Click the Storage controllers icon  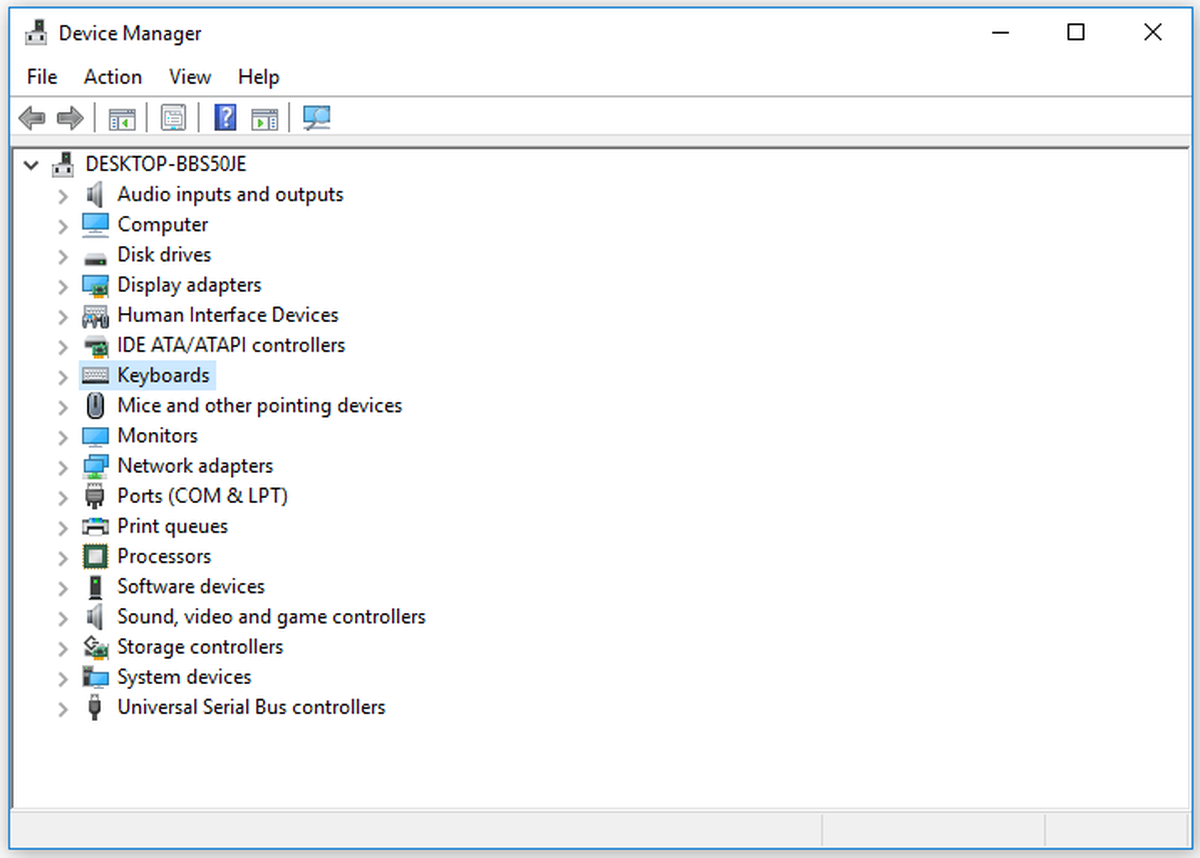(95, 647)
